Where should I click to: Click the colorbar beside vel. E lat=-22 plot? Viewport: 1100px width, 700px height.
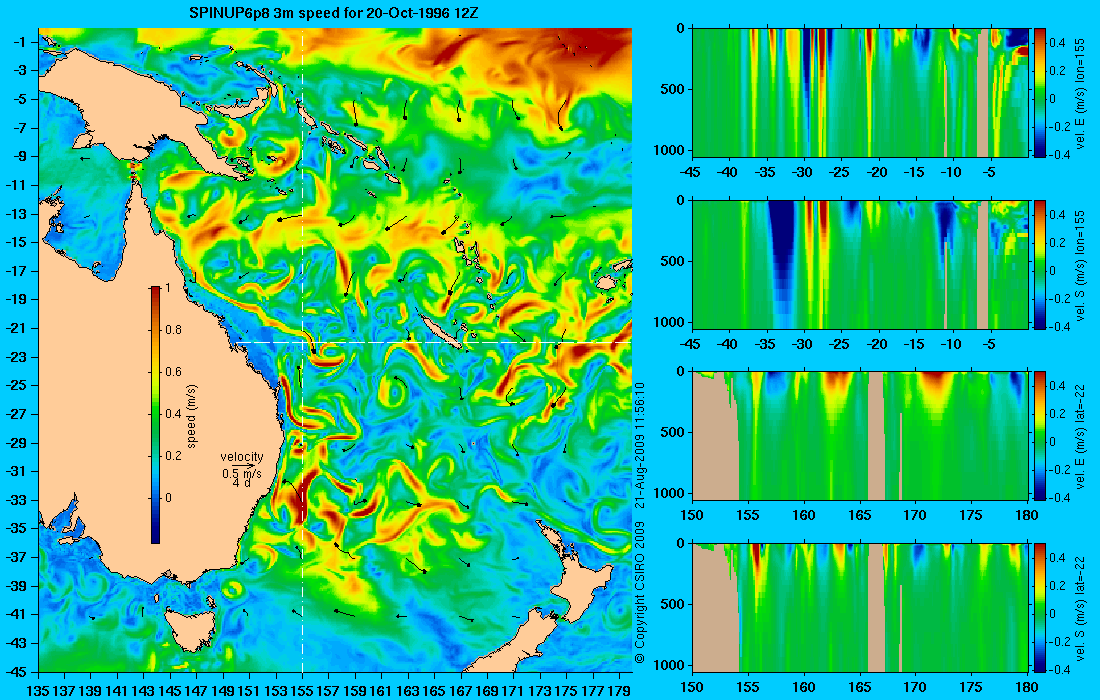pyautogui.click(x=1040, y=436)
